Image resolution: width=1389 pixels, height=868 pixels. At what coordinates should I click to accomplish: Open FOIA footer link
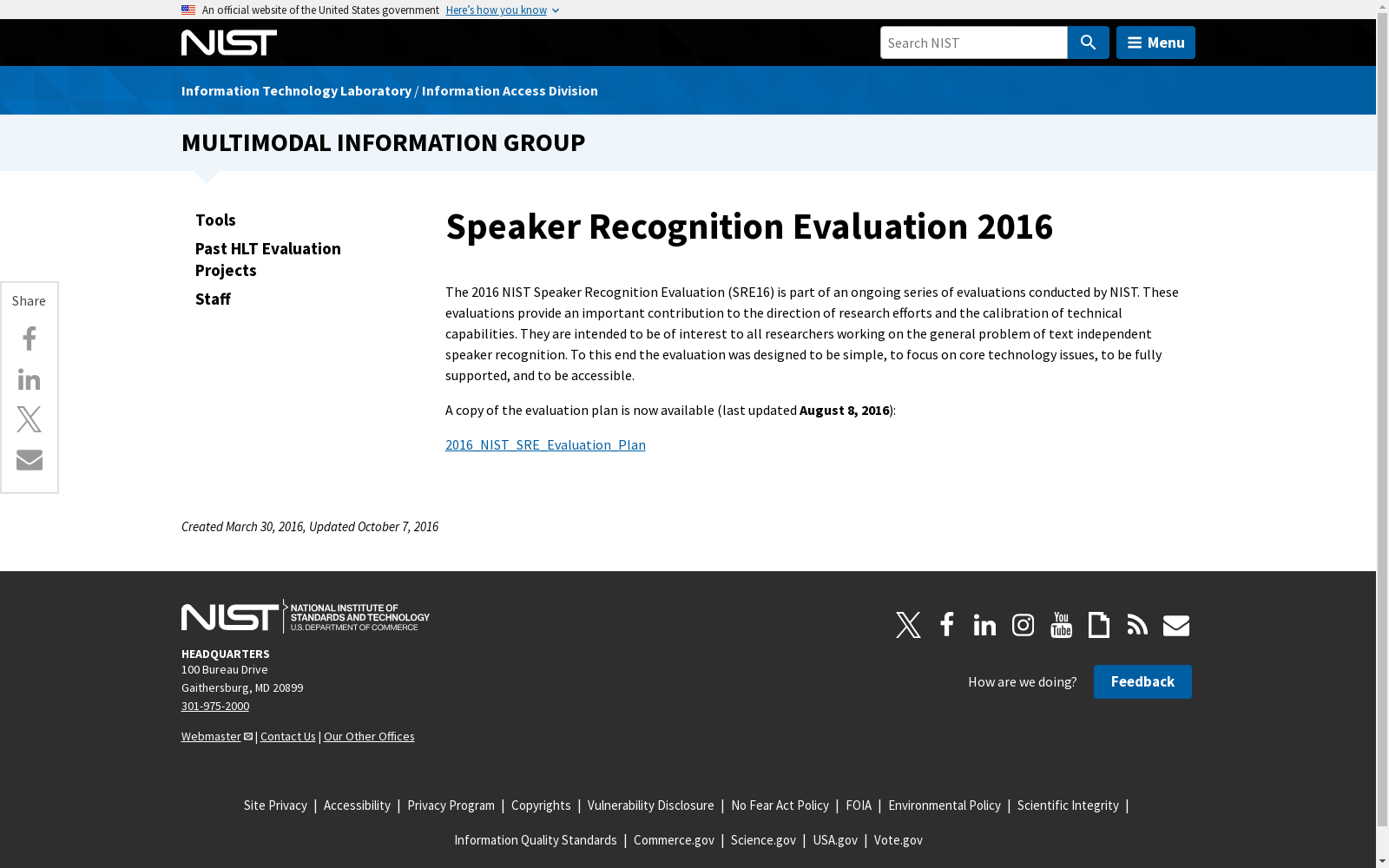click(x=859, y=806)
